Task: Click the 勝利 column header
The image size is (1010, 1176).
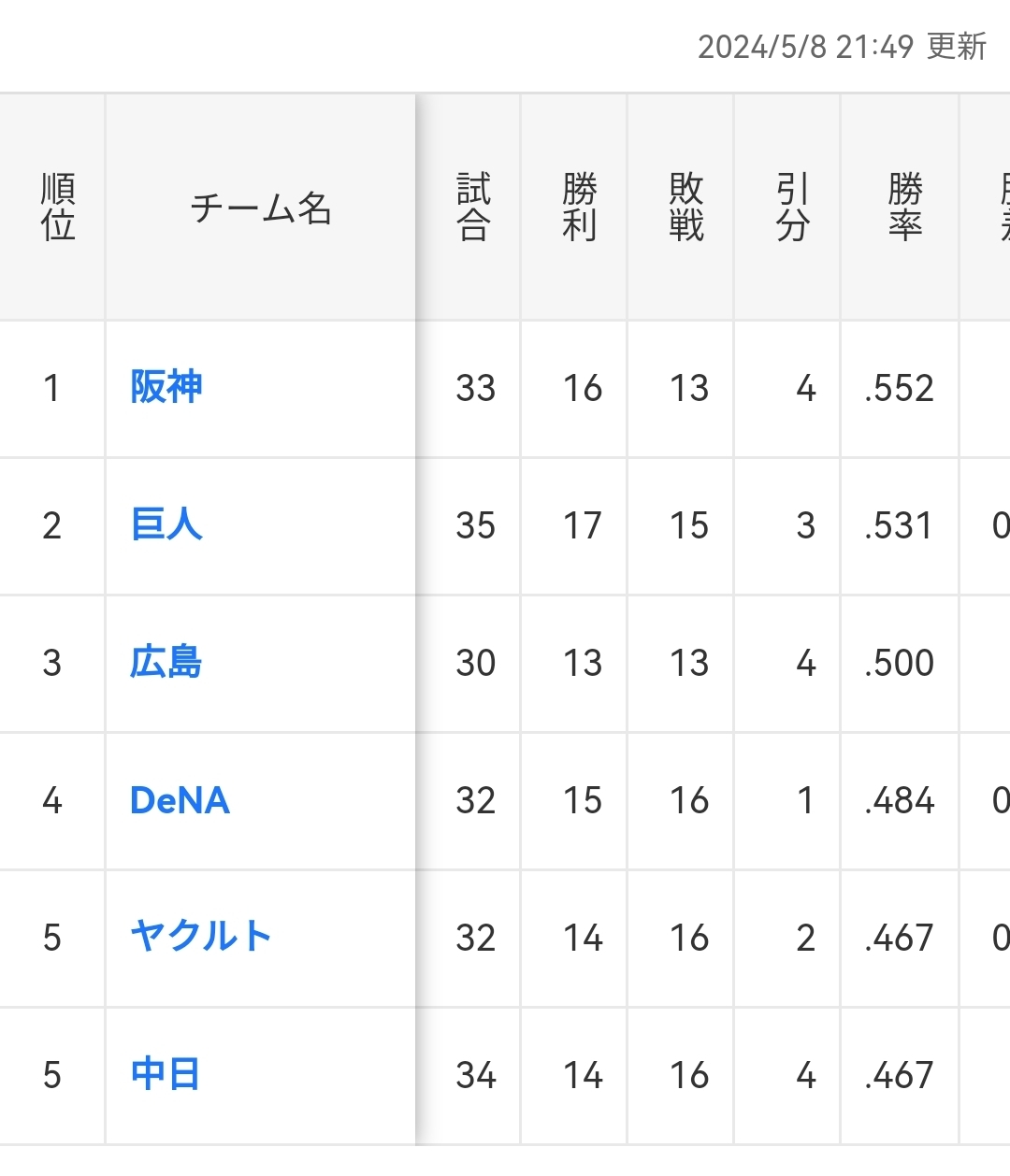Action: [x=580, y=208]
